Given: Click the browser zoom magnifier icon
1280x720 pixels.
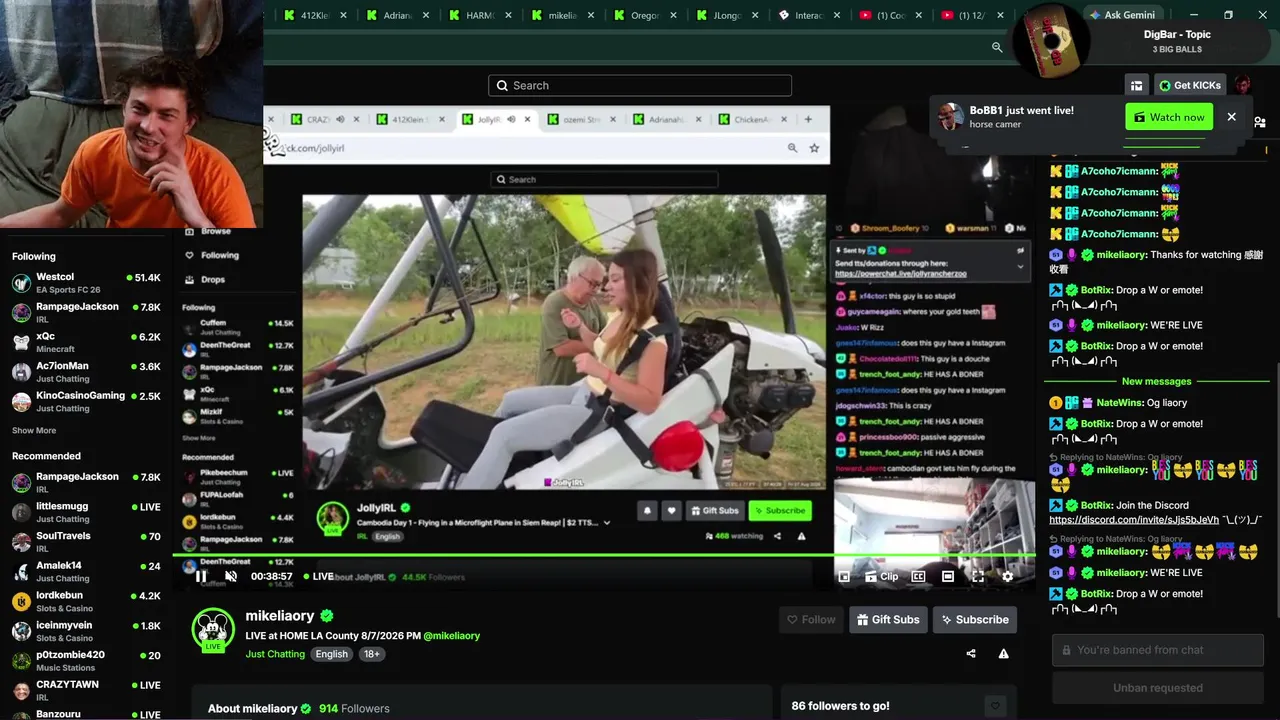Looking at the screenshot, I should [x=997, y=47].
